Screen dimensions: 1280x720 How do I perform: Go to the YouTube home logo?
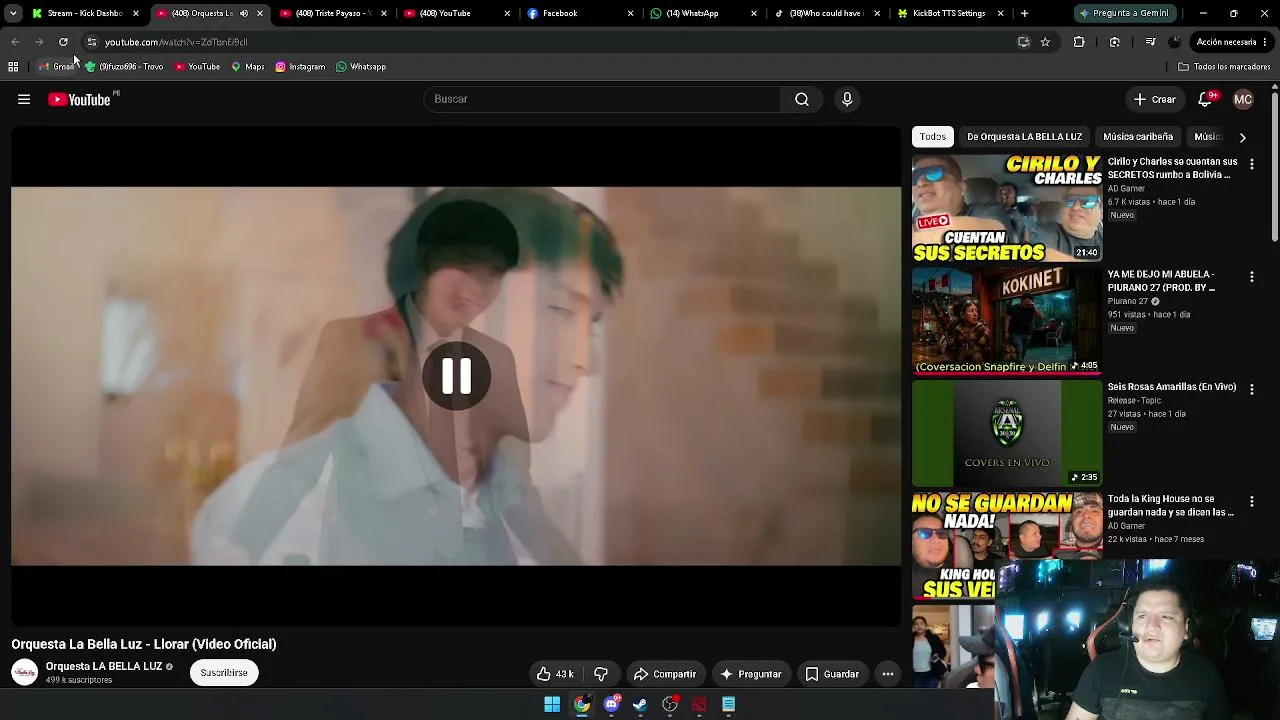click(x=80, y=99)
